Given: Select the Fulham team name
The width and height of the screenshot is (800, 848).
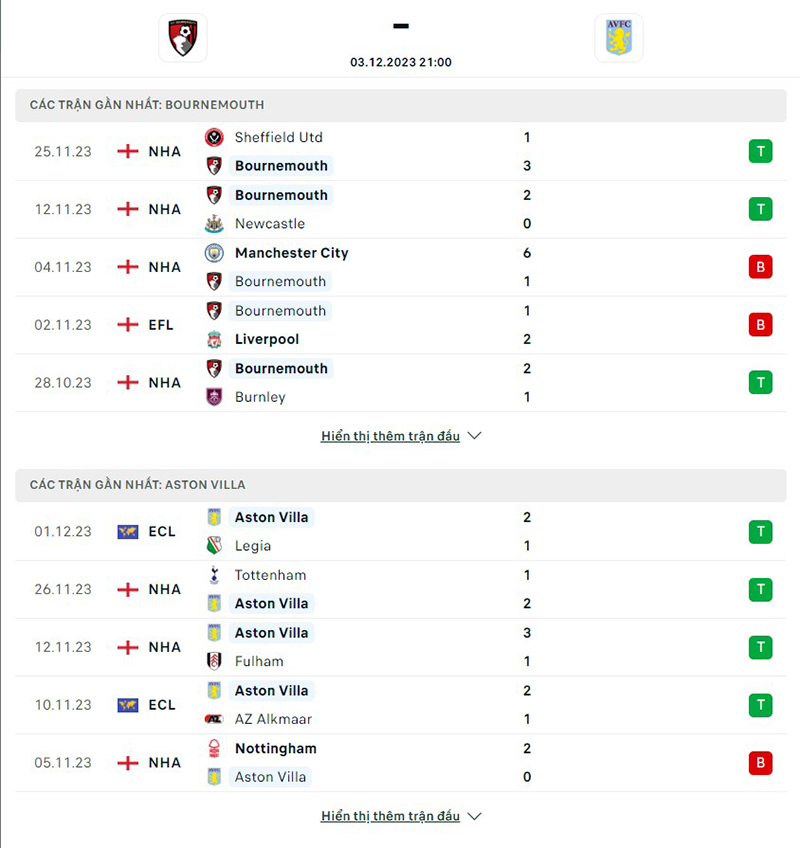Looking at the screenshot, I should pyautogui.click(x=259, y=661).
